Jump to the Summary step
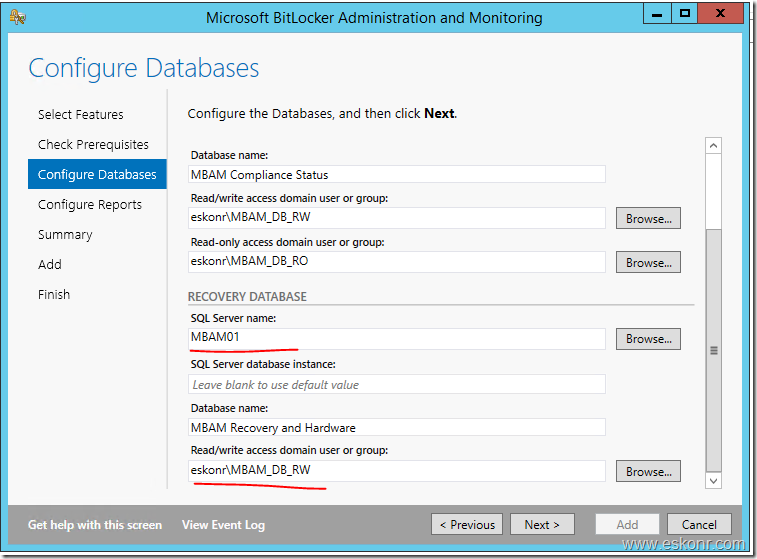Screen dimensions: 757x559 point(65,235)
